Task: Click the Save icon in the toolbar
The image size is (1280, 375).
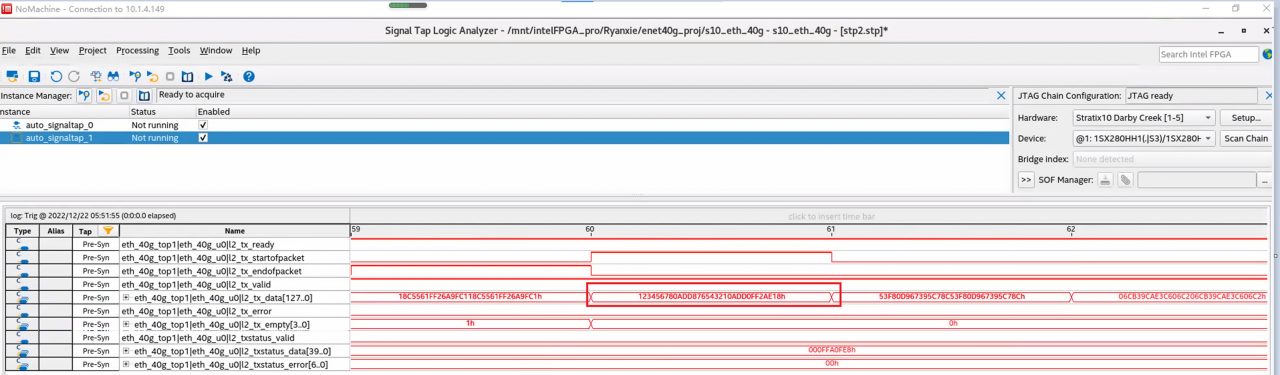Action: [34, 76]
